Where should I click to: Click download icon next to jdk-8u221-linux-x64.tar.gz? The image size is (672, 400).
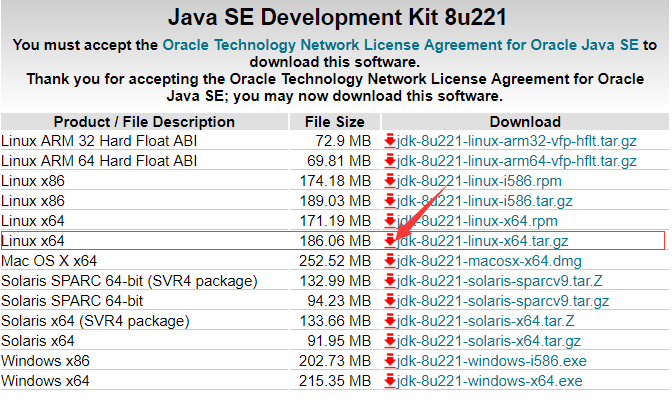point(391,240)
